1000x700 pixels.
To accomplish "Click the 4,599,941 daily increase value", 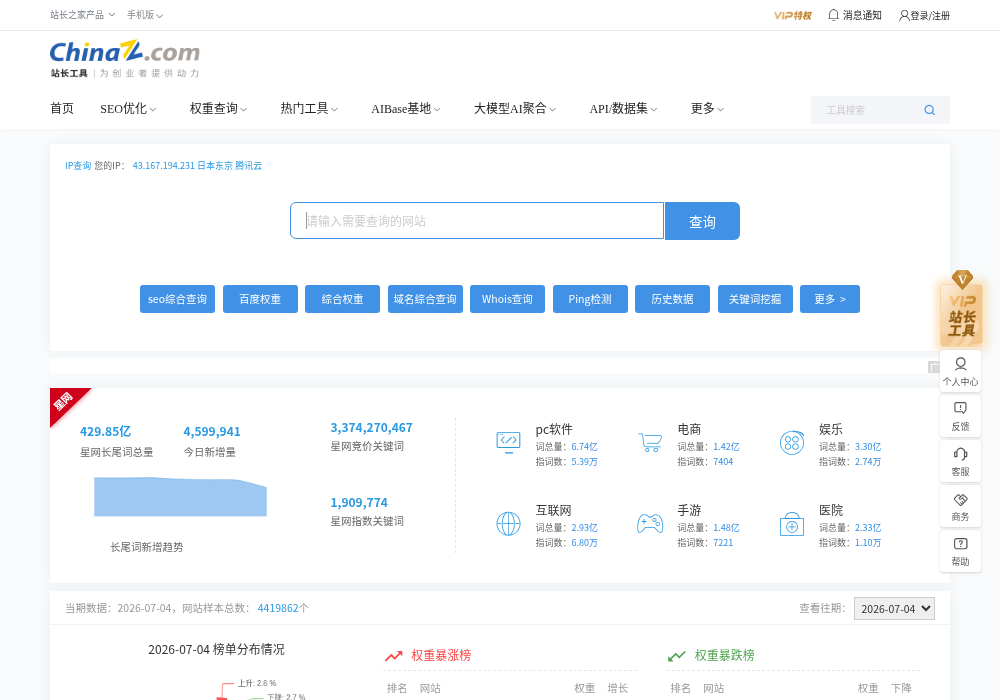I will click(x=212, y=432).
